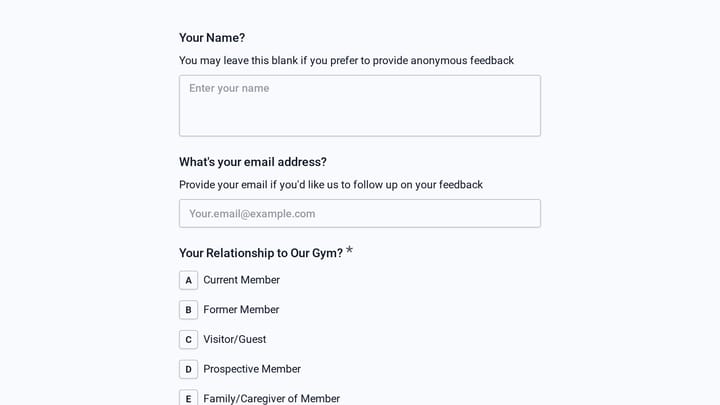Click the What's your email address? label
Screen dimensions: 720x405
(x=253, y=162)
